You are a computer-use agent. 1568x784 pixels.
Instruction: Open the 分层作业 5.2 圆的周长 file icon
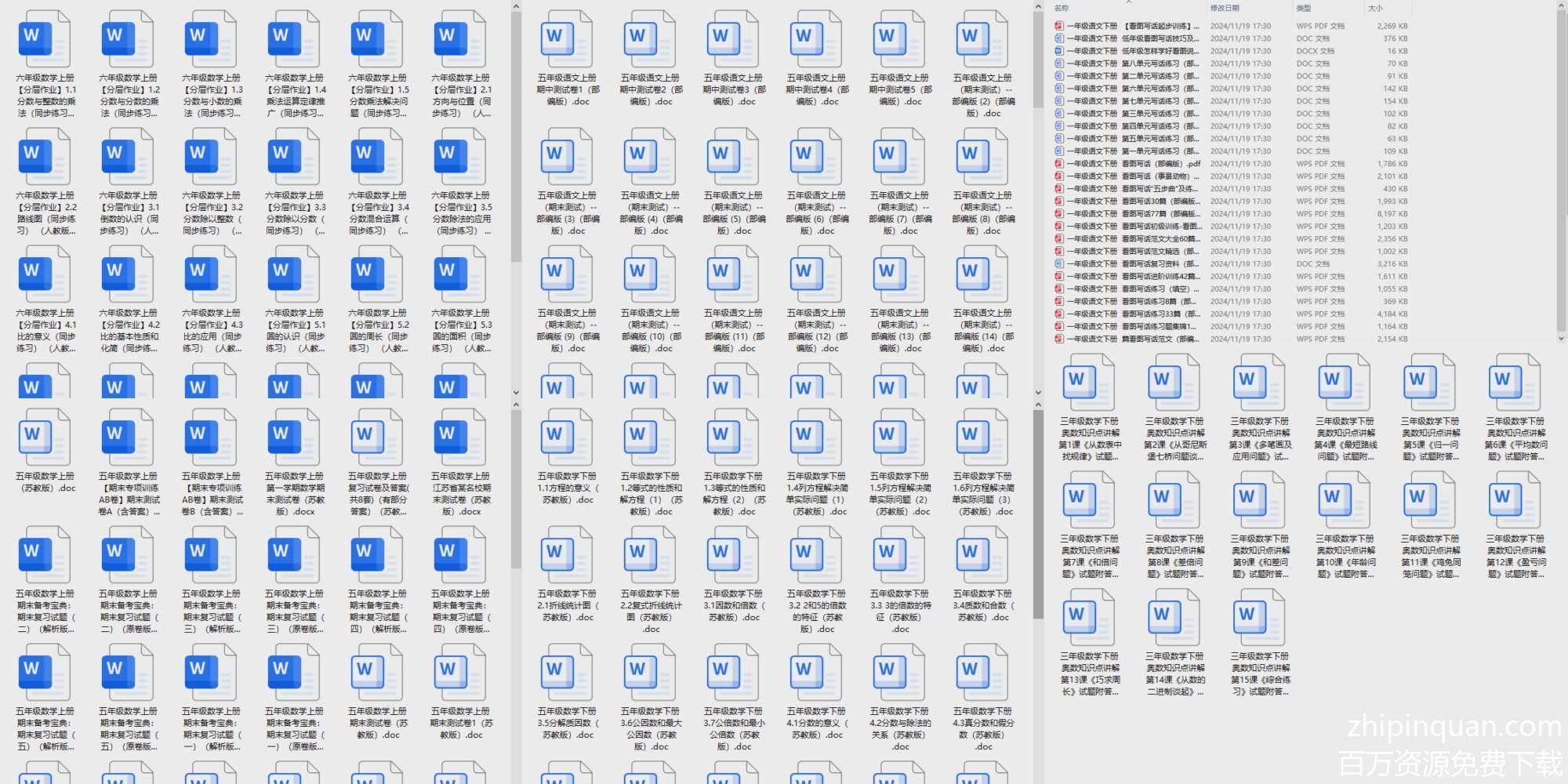378,274
